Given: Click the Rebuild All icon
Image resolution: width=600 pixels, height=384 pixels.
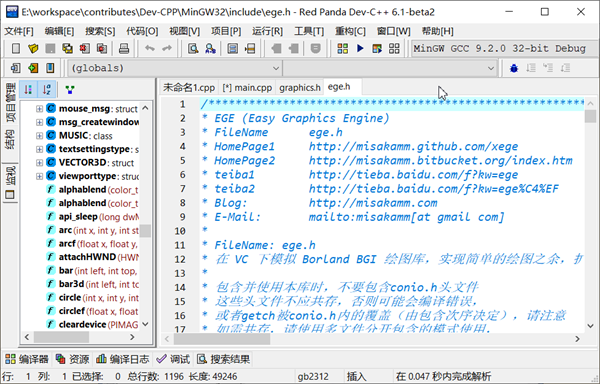Looking at the screenshot, I should [394, 49].
